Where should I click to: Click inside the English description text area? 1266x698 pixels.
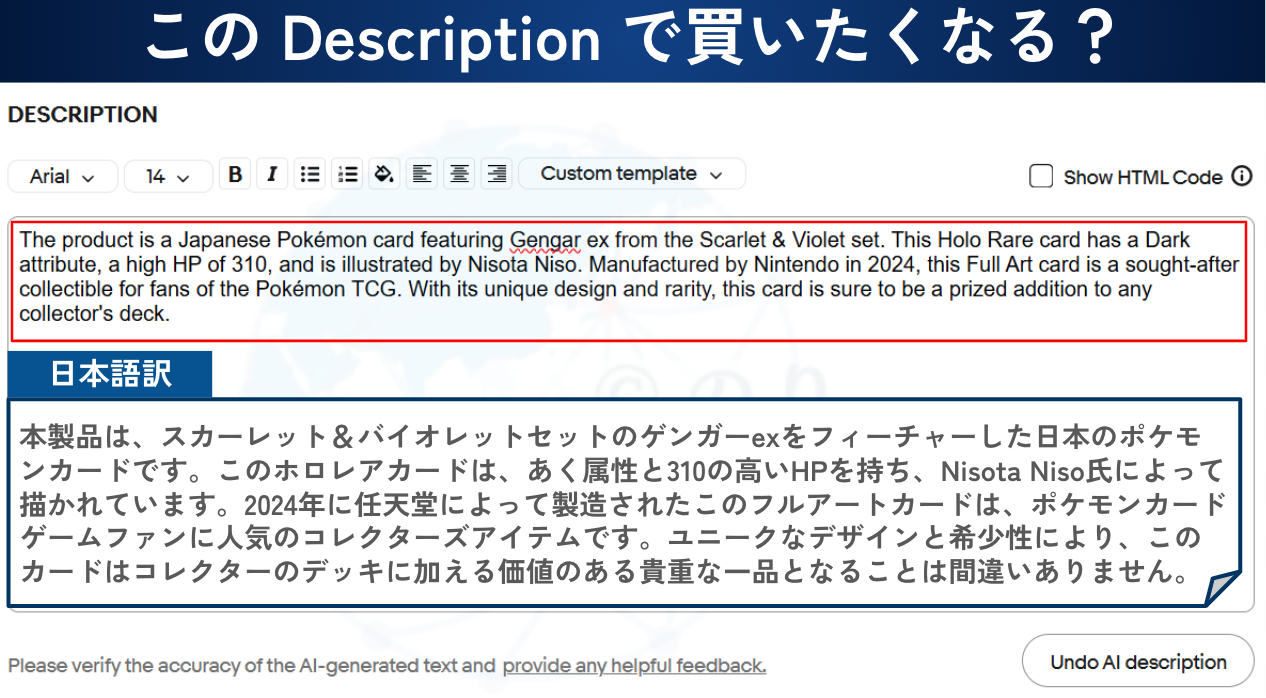point(629,281)
